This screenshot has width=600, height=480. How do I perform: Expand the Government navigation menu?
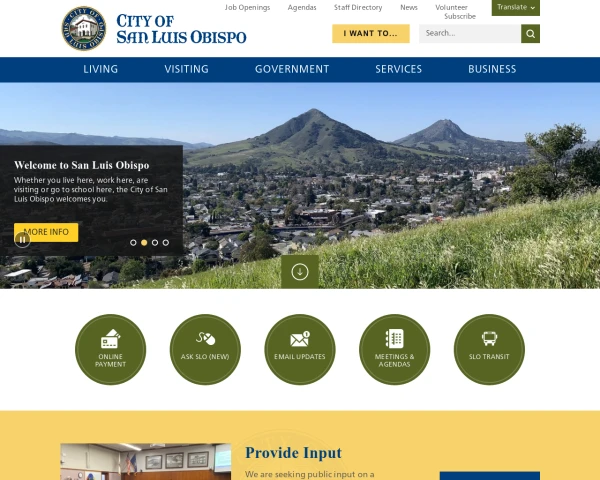coord(292,69)
